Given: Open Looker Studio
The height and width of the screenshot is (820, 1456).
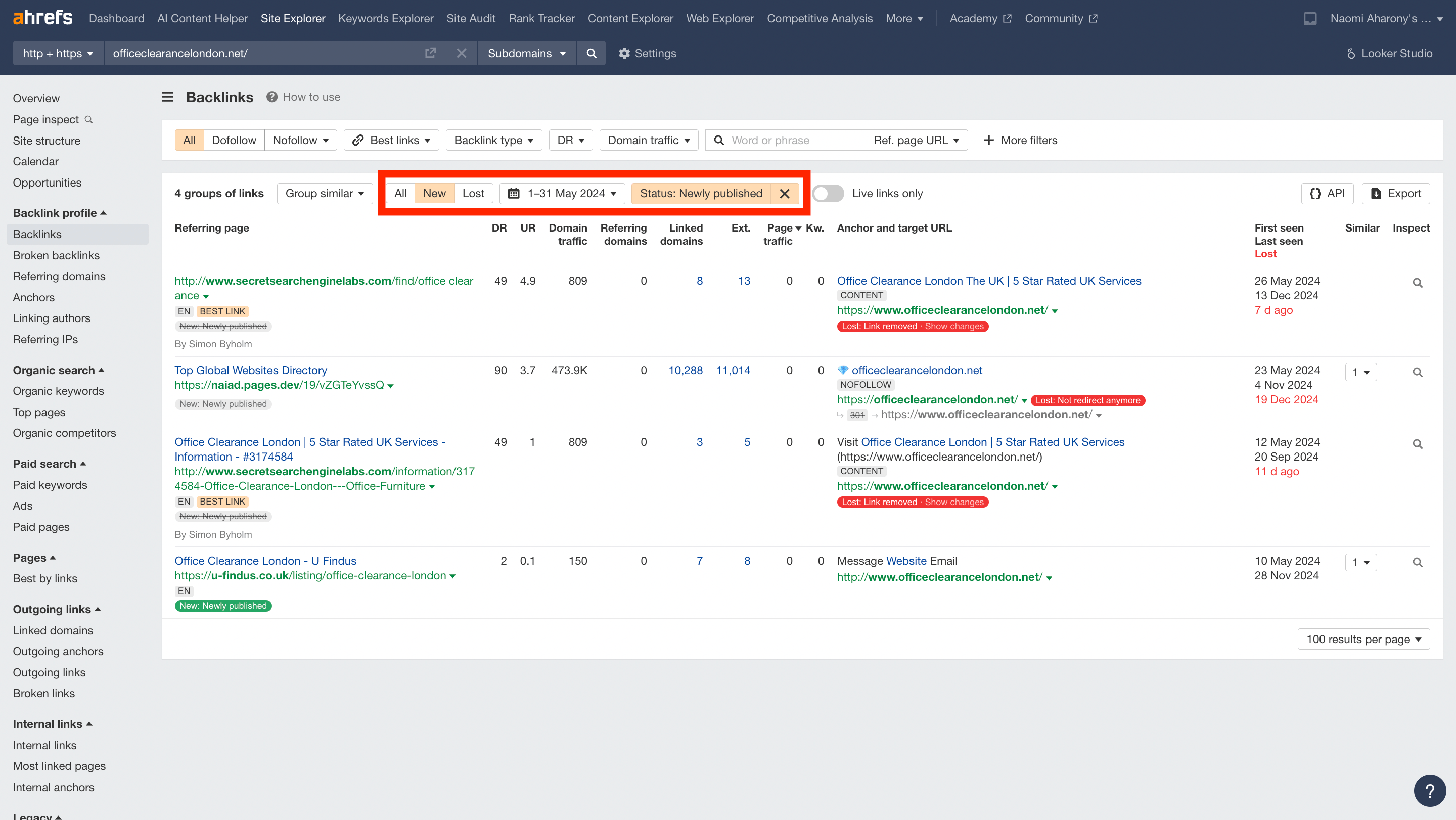Looking at the screenshot, I should (1389, 53).
